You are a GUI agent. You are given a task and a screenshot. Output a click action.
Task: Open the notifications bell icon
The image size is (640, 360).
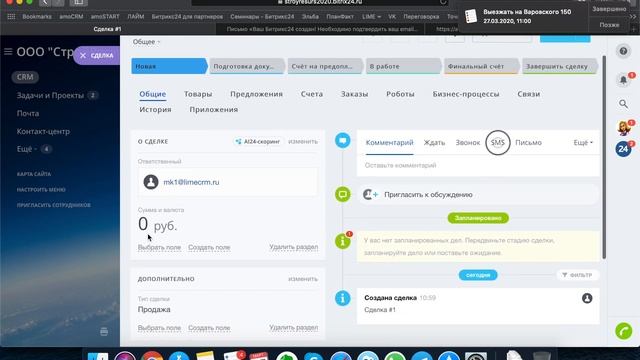coord(623,80)
